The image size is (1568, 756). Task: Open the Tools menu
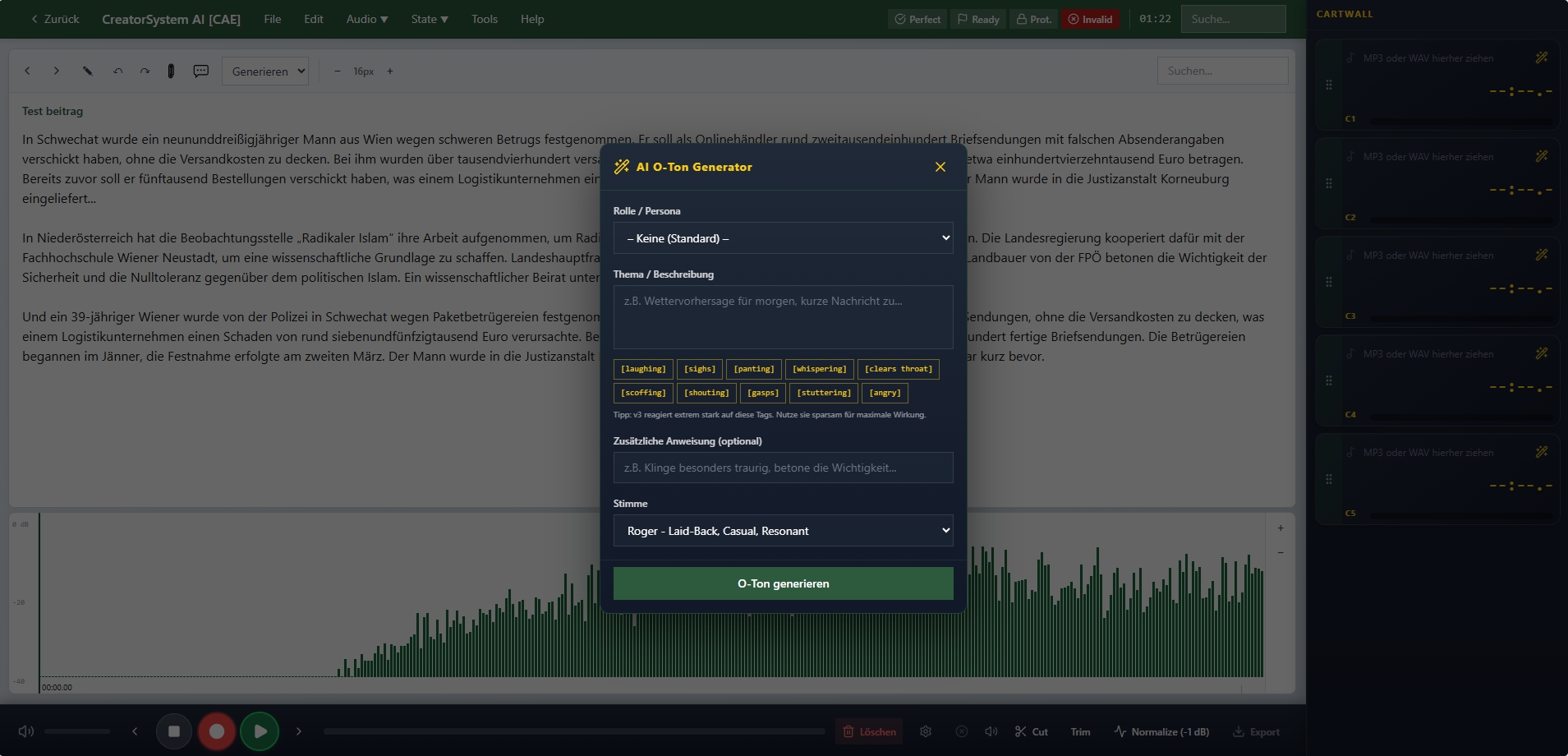[484, 19]
